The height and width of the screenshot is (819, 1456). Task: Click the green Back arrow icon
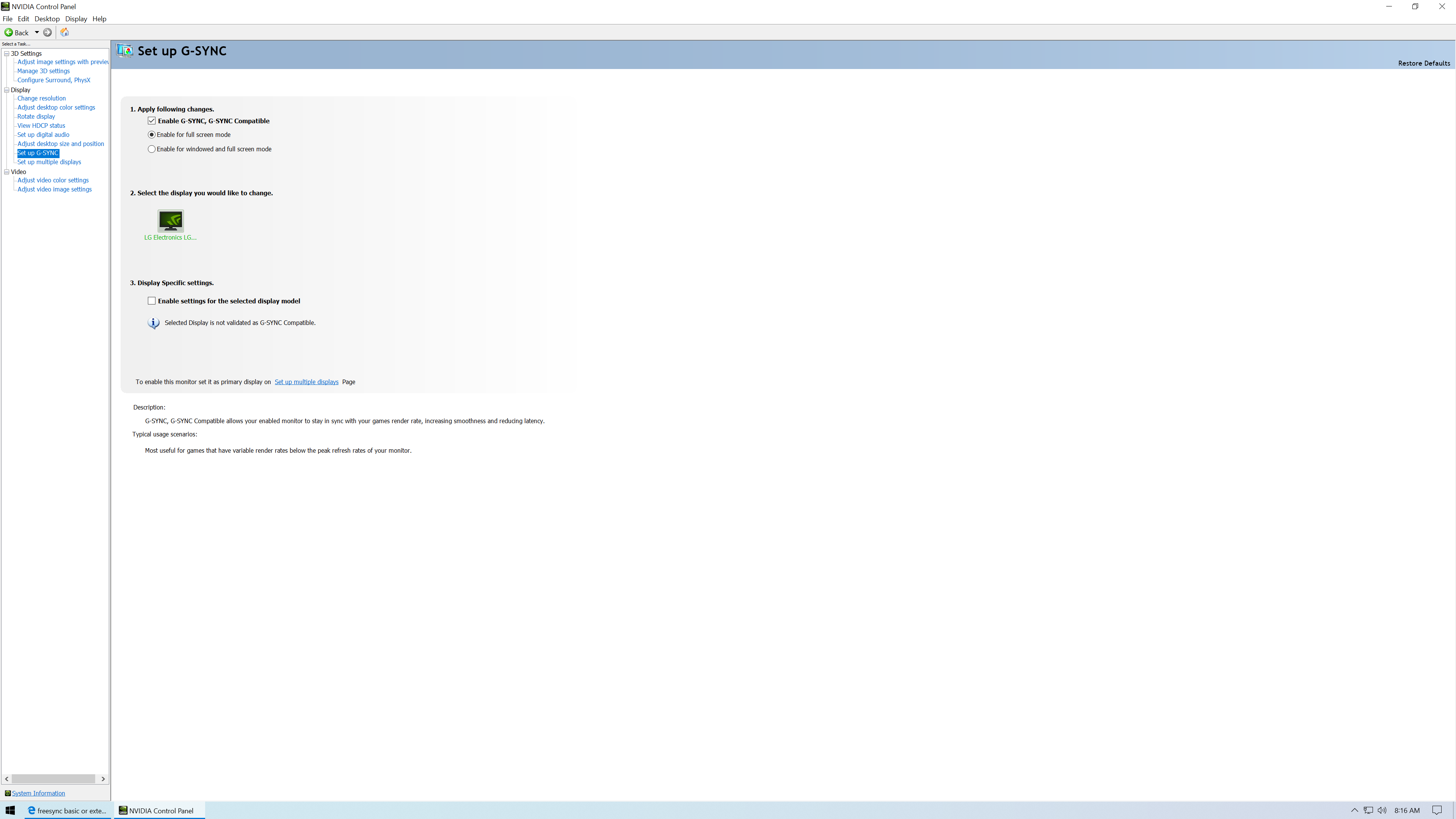pyautogui.click(x=8, y=32)
